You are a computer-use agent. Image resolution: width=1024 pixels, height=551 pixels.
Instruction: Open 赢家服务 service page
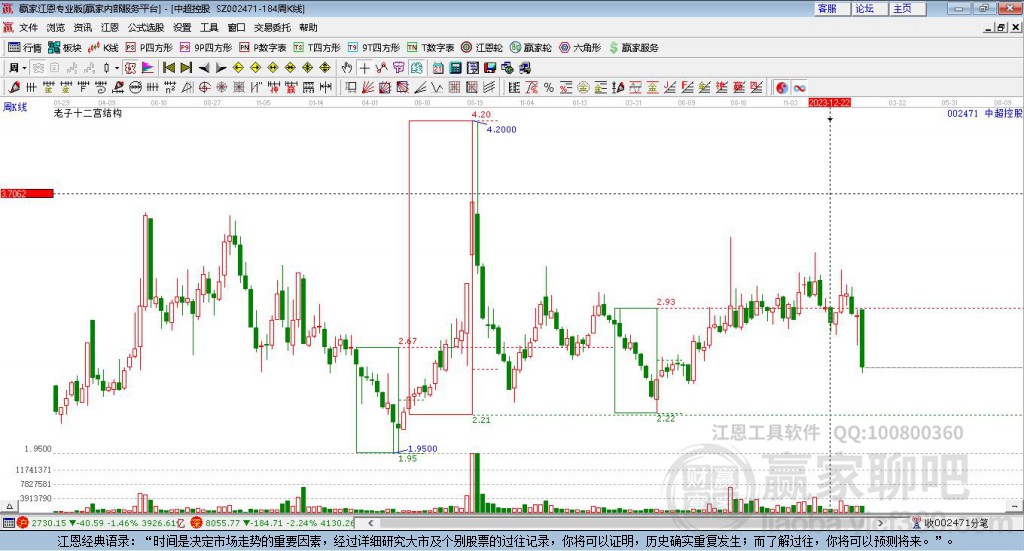633,48
